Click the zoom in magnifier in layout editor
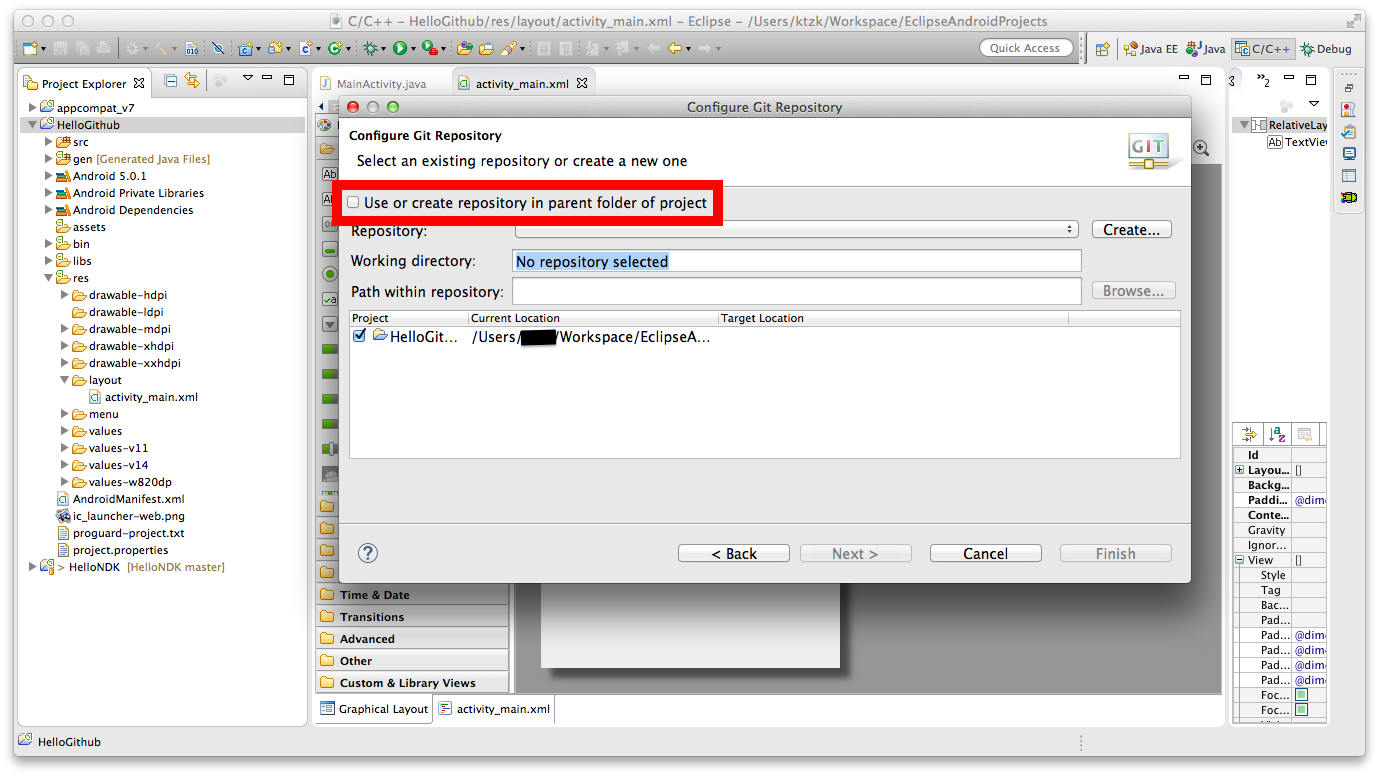Viewport: 1379px width, 776px height. pos(1201,148)
